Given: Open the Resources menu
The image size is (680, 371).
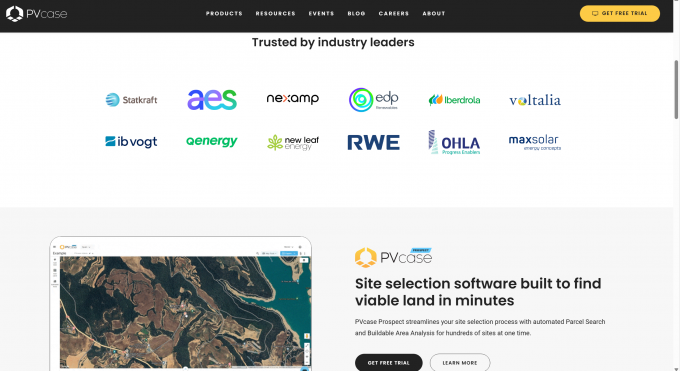Looking at the screenshot, I should pyautogui.click(x=275, y=13).
